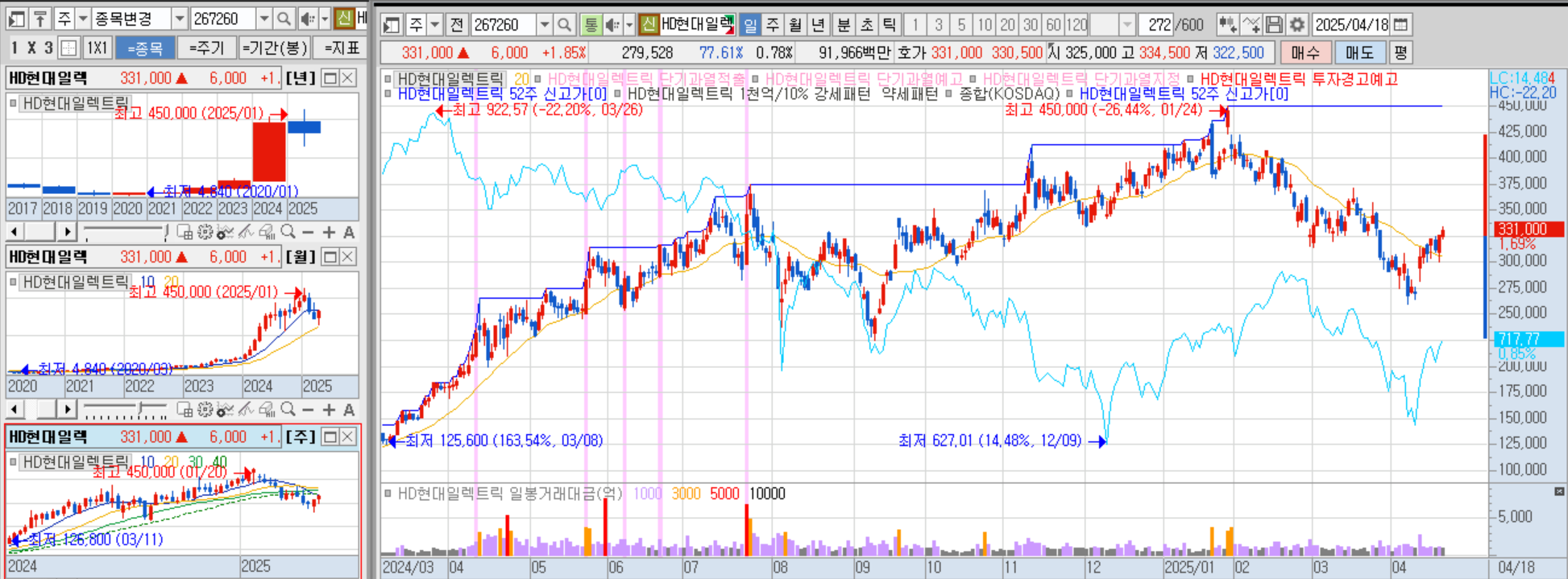Click the 평 button

[x=1400, y=52]
